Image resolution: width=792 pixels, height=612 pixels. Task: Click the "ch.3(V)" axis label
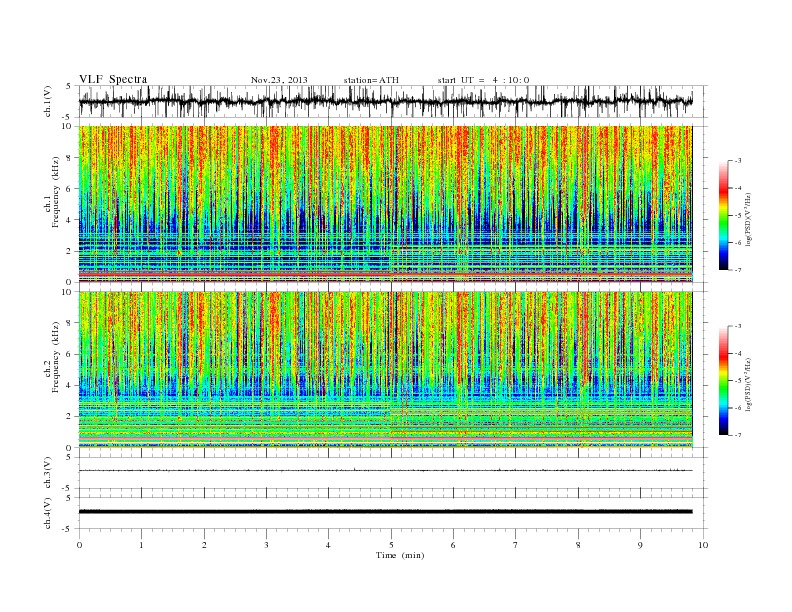pyautogui.click(x=48, y=473)
